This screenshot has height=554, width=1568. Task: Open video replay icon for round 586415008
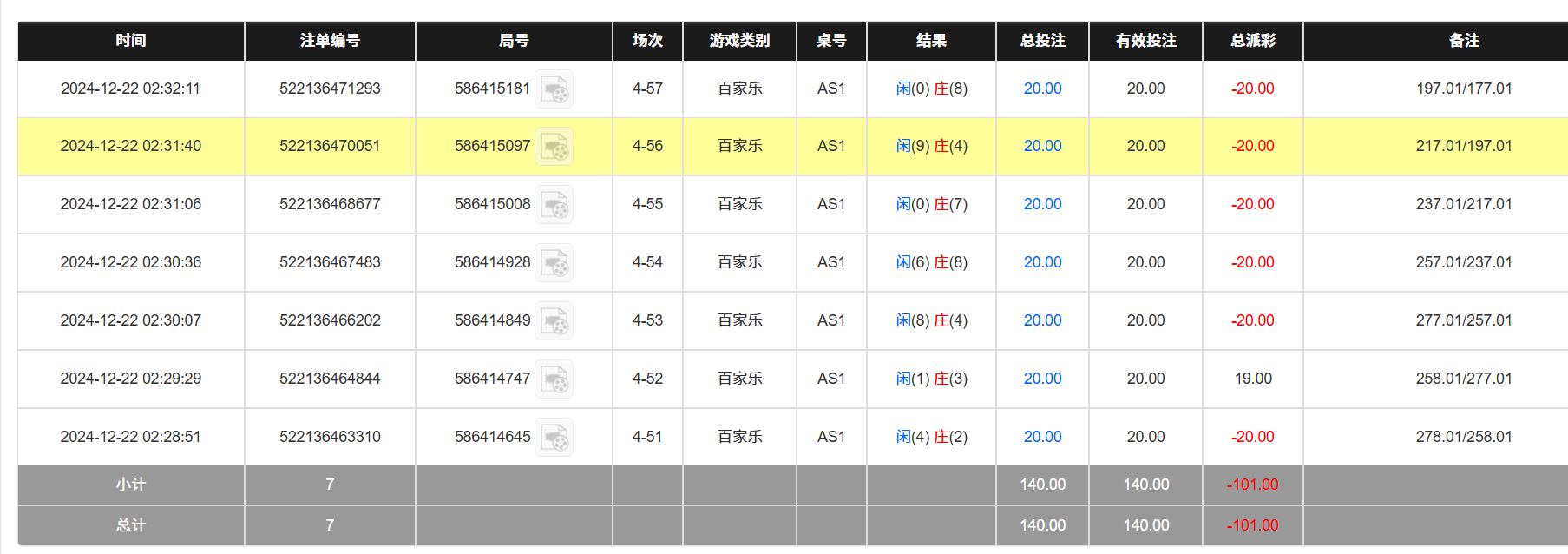554,205
